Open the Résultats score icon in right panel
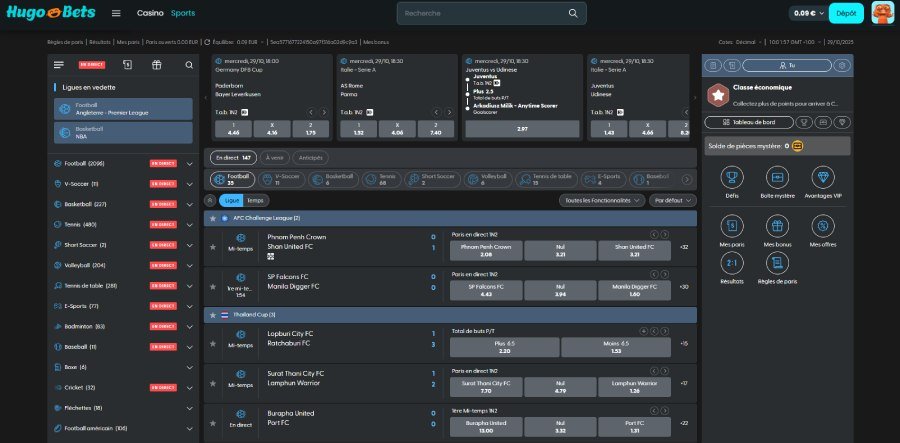Screen dimensions: 900x443 click(732, 263)
